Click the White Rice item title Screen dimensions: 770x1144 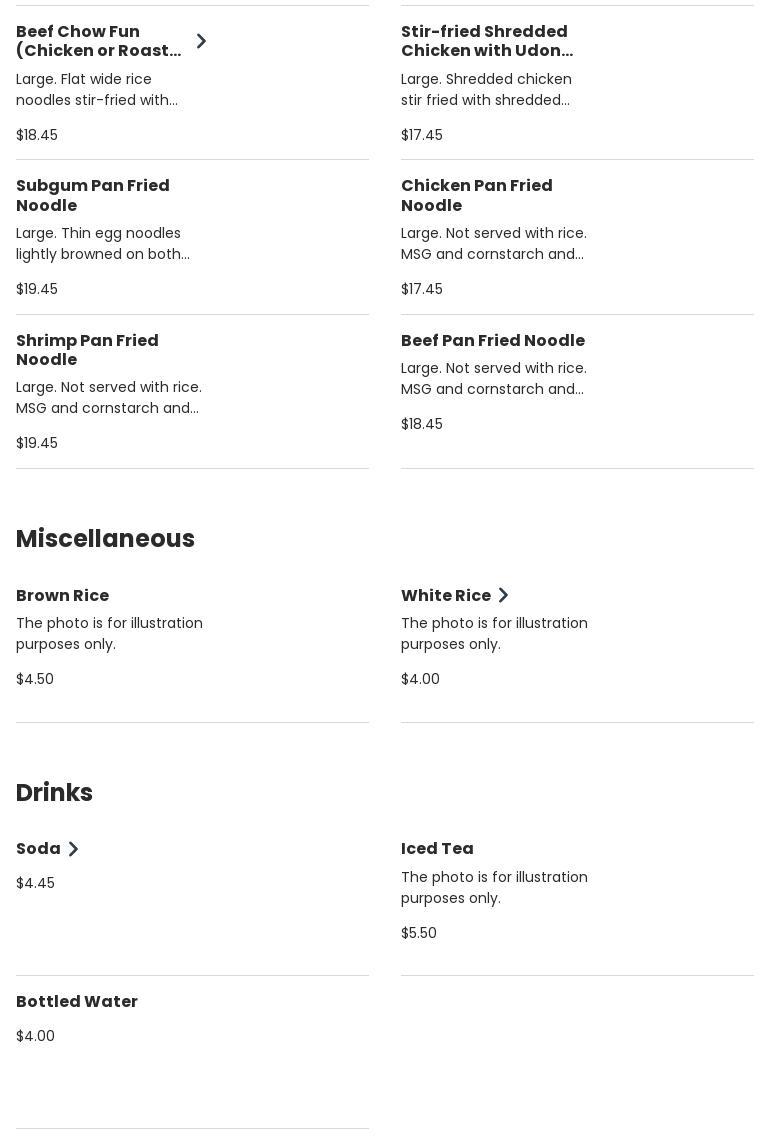[446, 596]
